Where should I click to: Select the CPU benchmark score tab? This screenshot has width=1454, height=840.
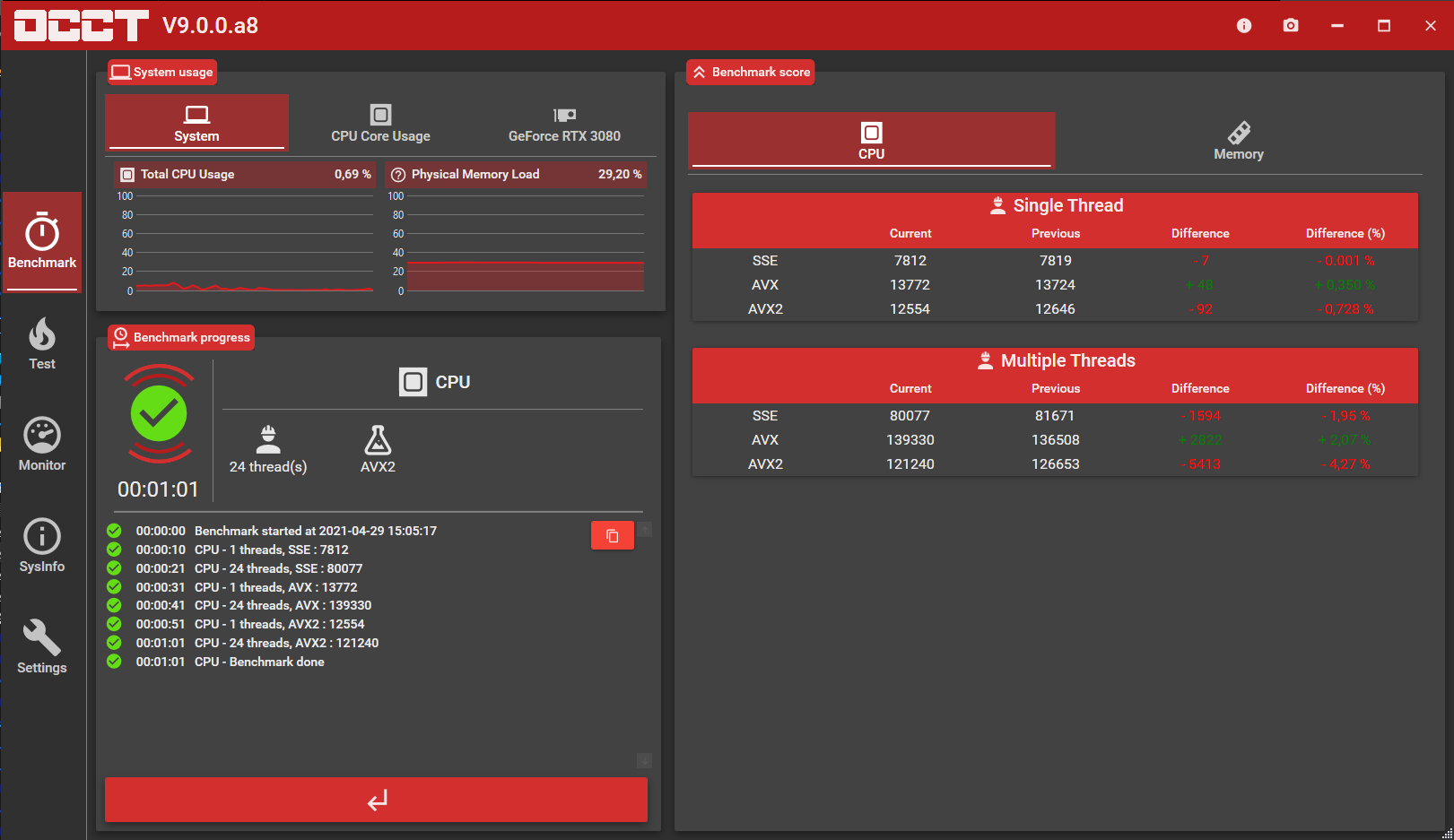[871, 141]
